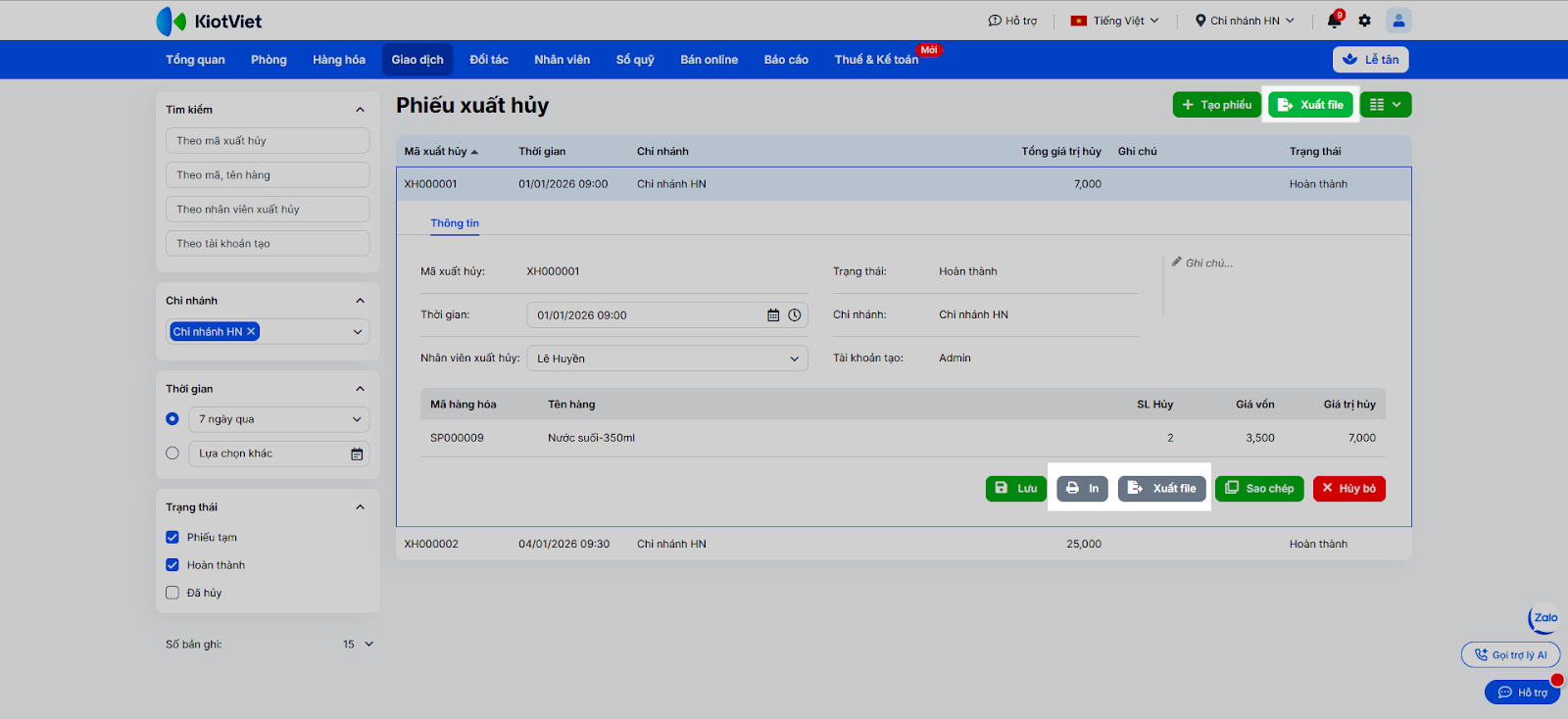Collapse the Trạng thái filter panel
The height and width of the screenshot is (719, 1568).
coord(360,507)
